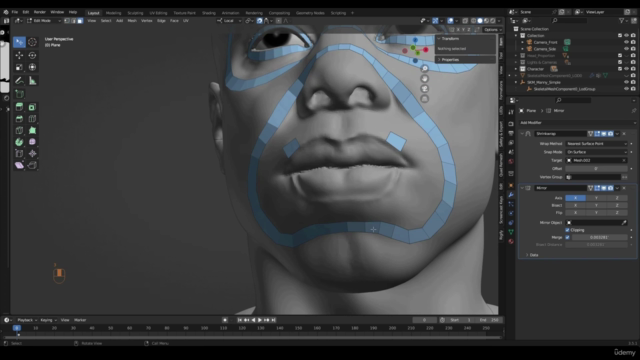Switch to vertex select mode
This screenshot has height=360, width=640.
[67, 20]
